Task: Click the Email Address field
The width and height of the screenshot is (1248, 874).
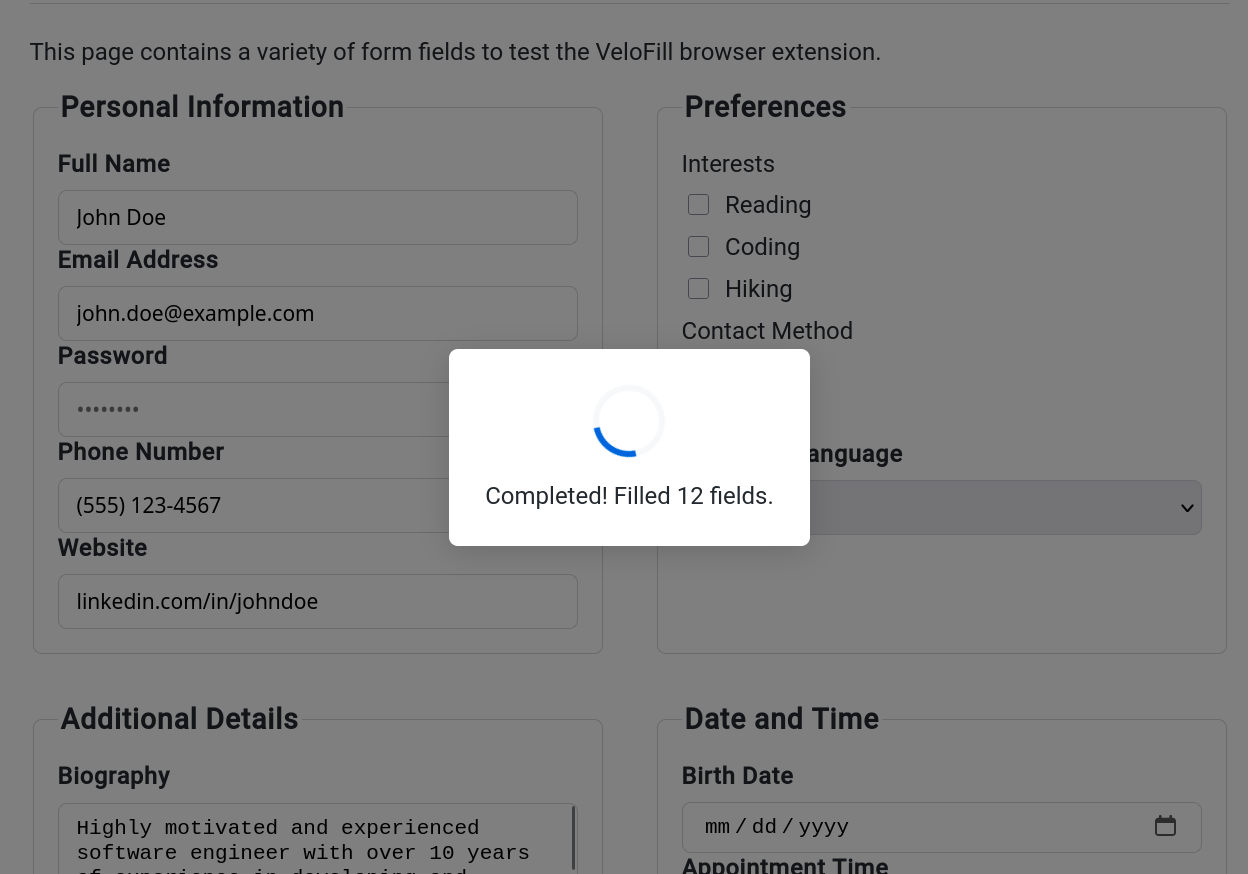Action: pyautogui.click(x=317, y=313)
